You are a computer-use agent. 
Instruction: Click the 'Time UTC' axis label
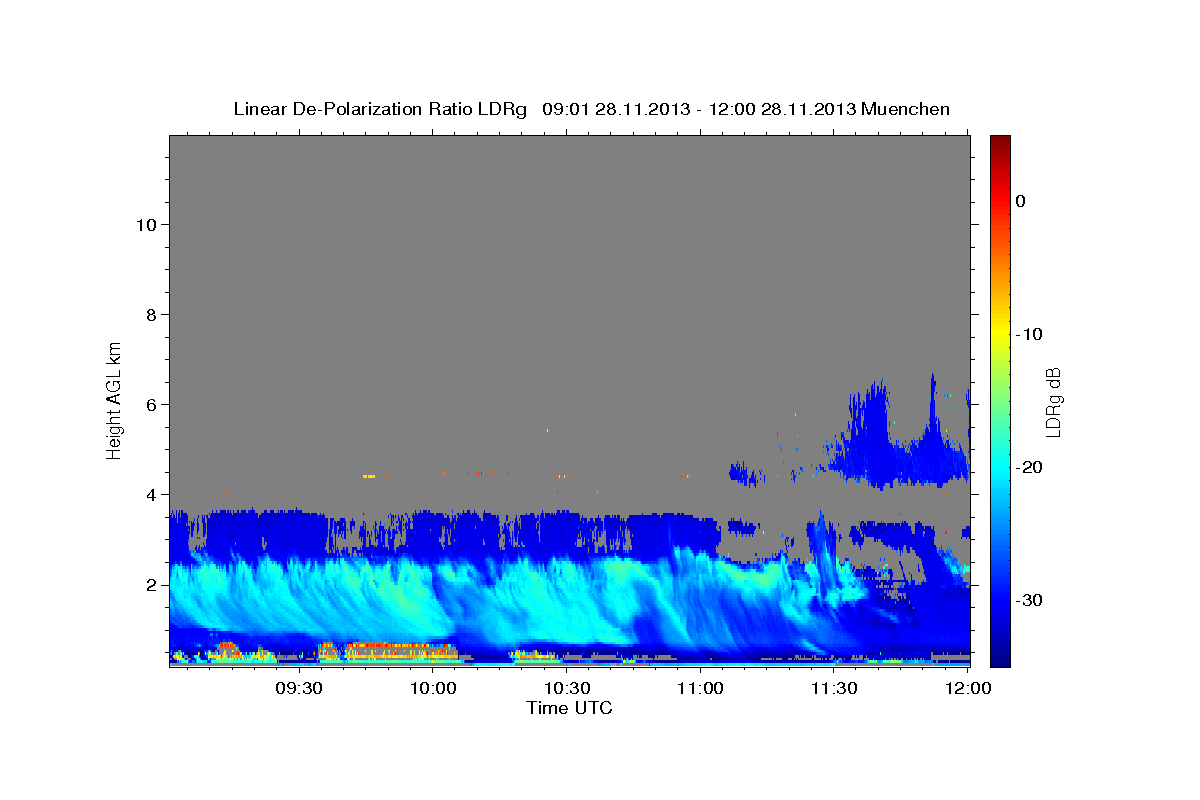569,708
